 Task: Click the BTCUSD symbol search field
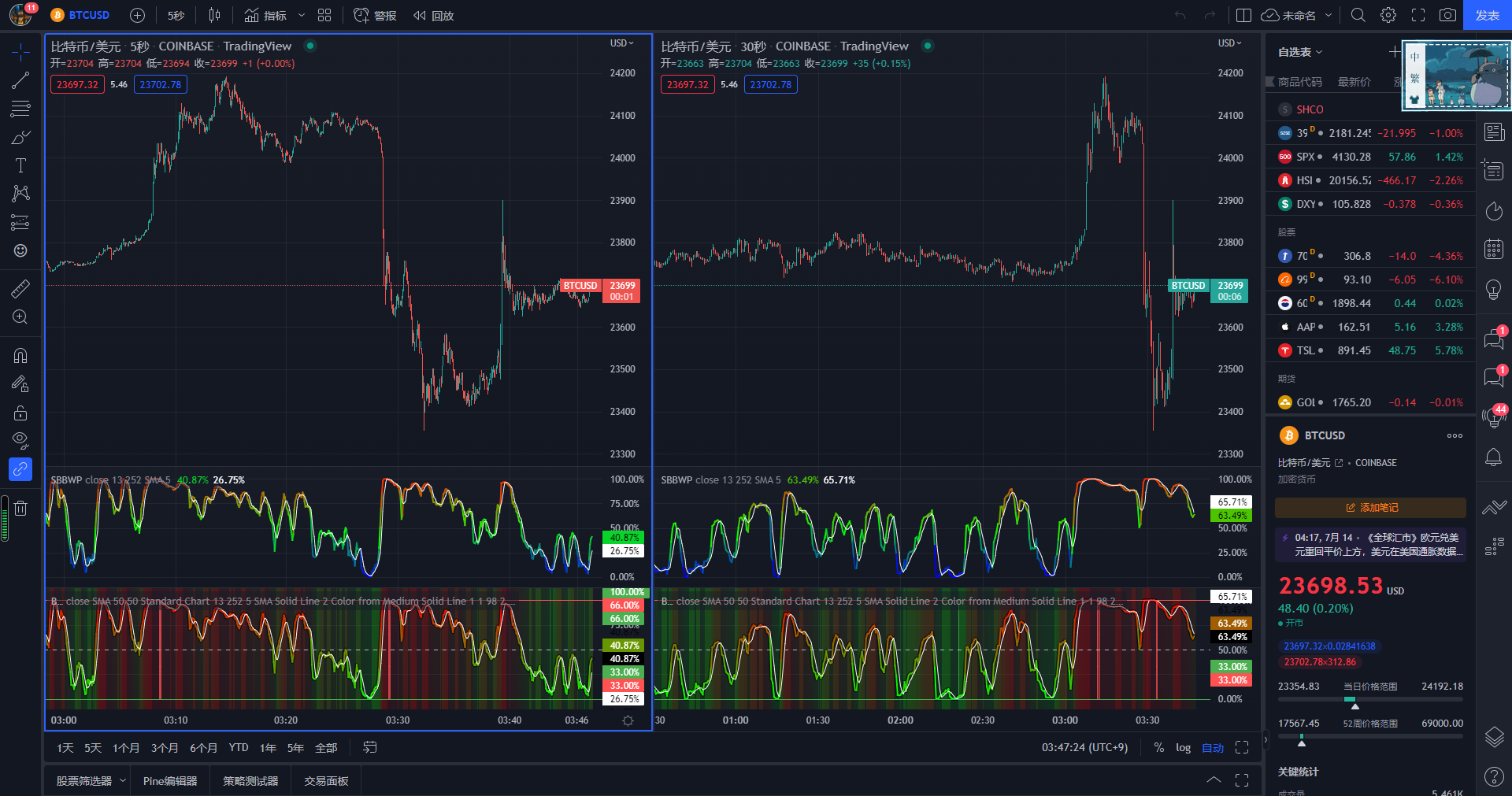point(80,15)
